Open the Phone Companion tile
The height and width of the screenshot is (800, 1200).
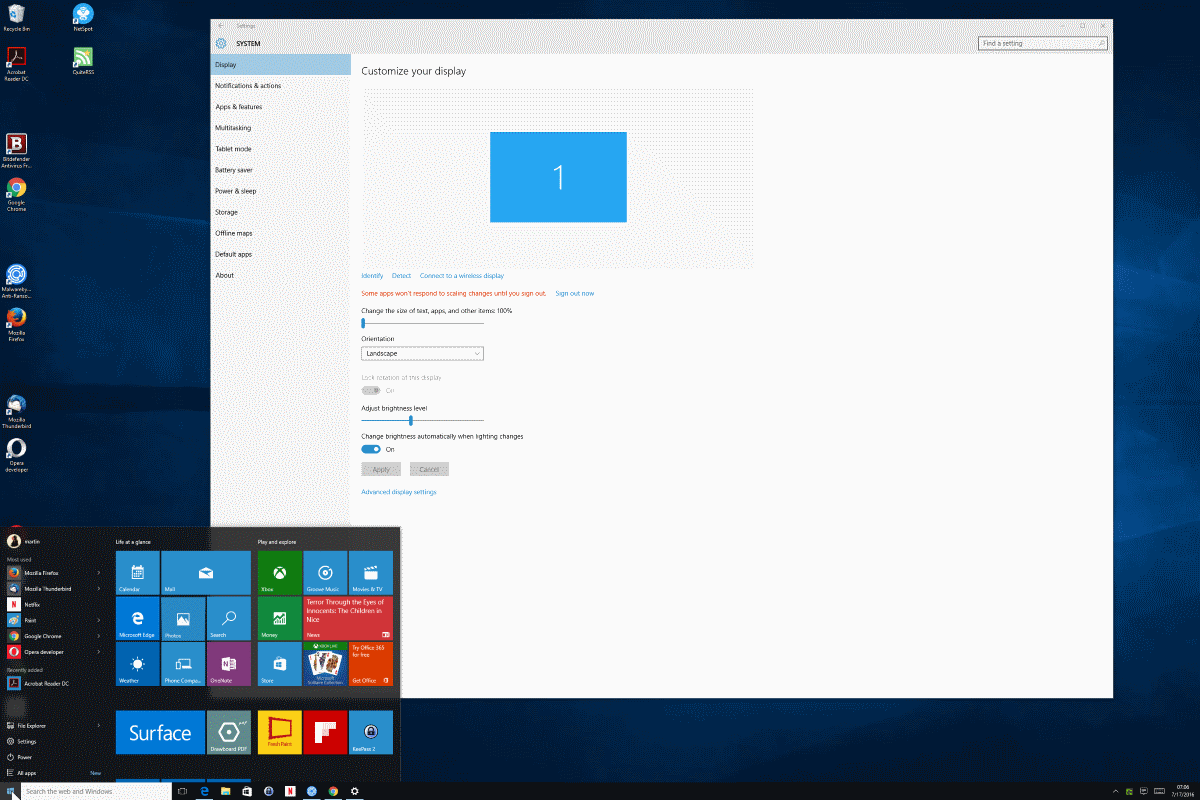183,664
